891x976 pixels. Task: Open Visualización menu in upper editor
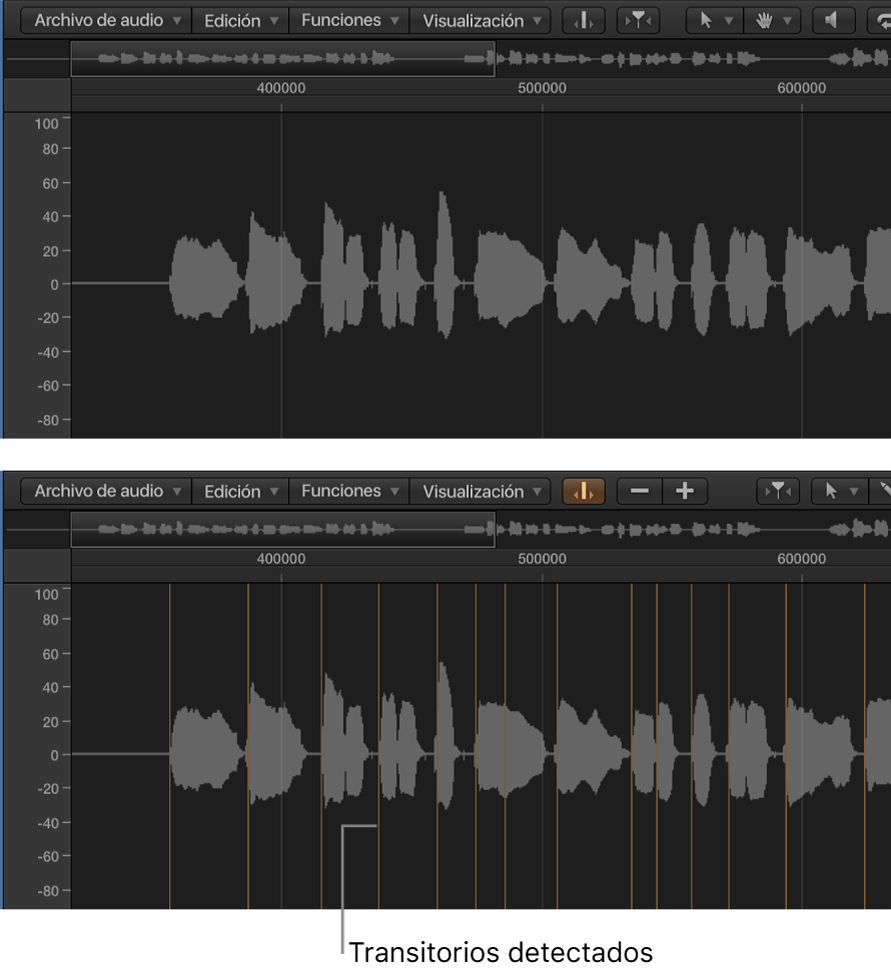481,21
